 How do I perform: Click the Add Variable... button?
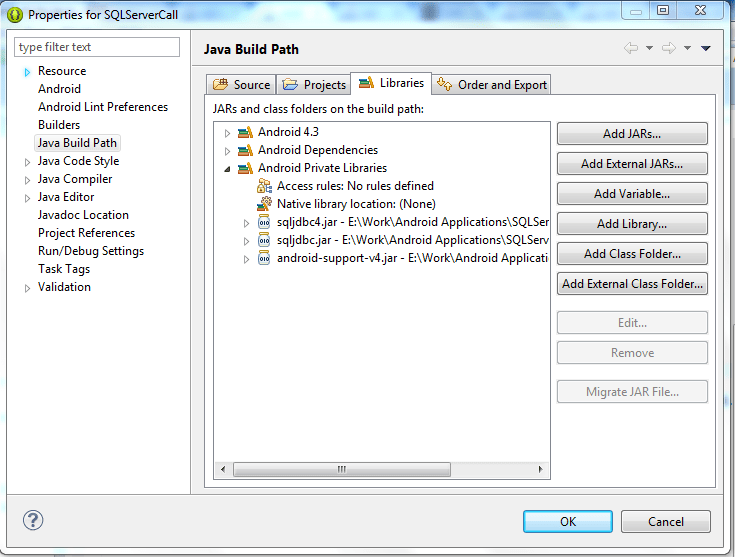click(632, 194)
